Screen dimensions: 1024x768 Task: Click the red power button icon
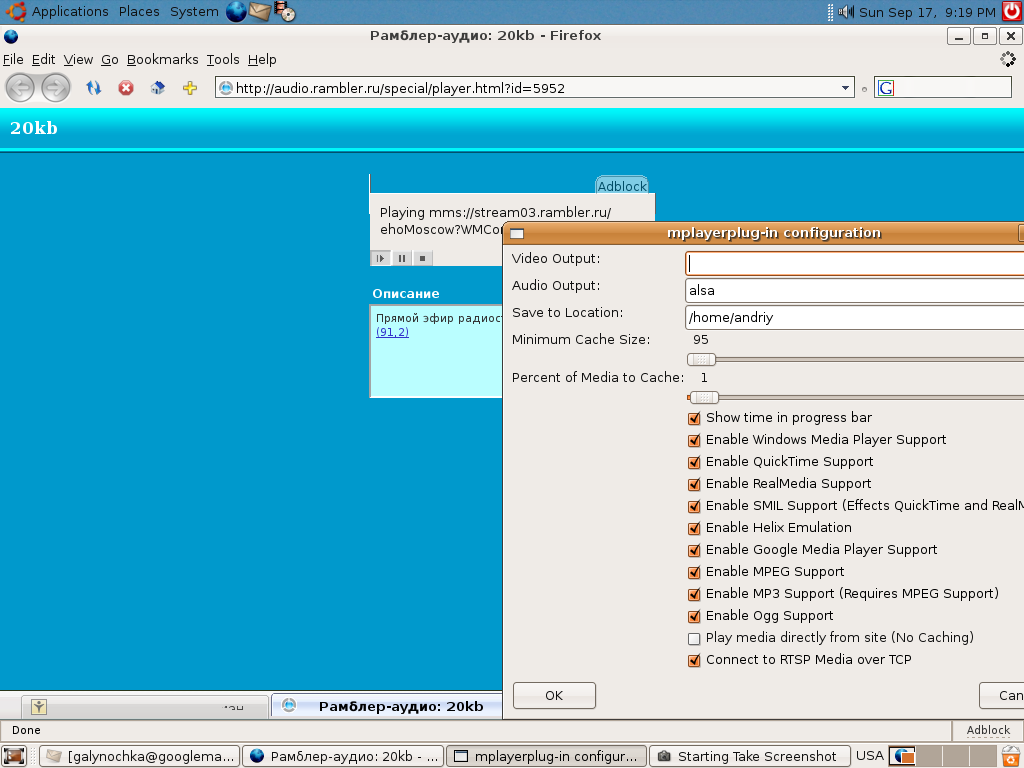point(1012,12)
